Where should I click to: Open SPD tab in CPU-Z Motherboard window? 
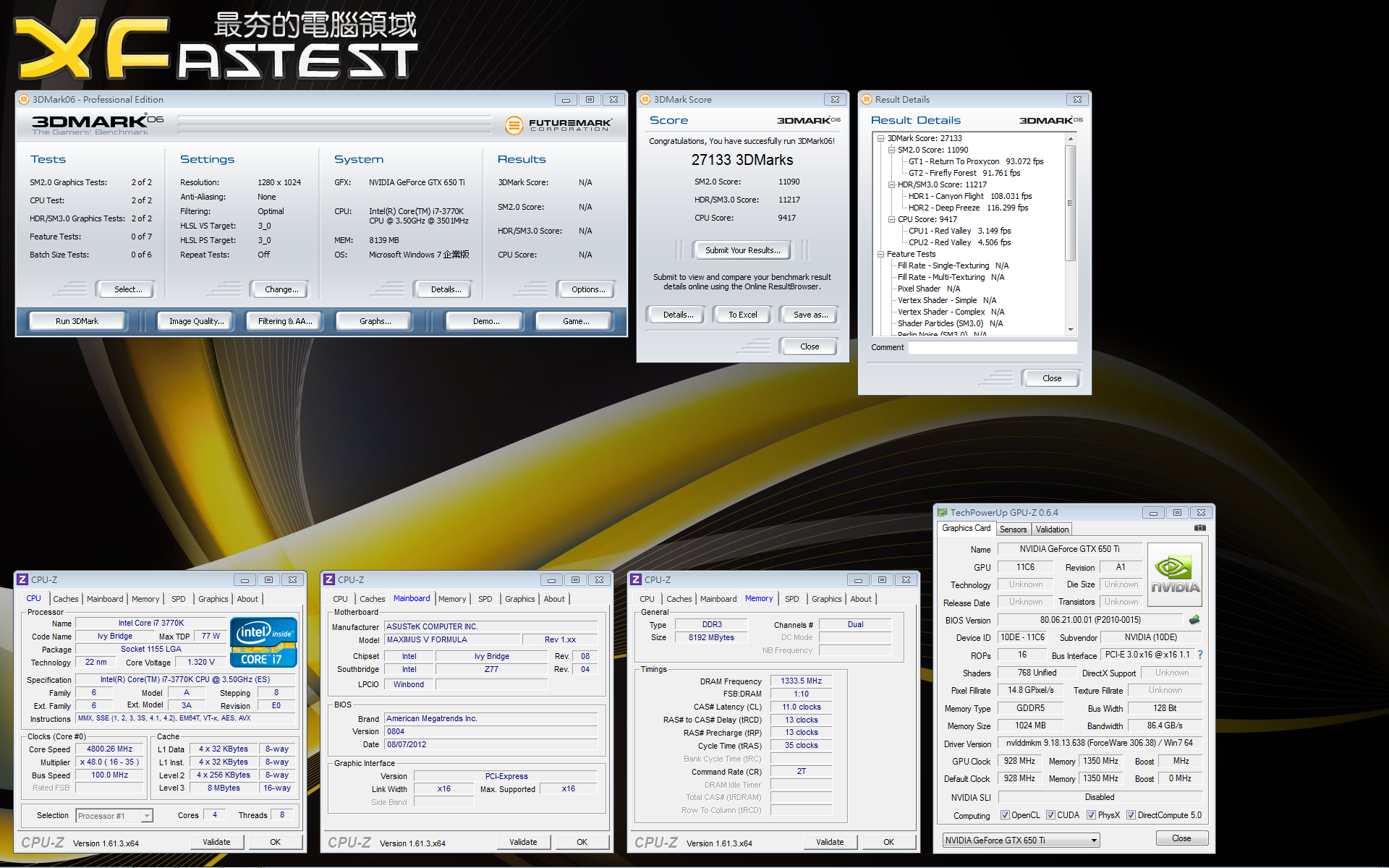click(485, 599)
